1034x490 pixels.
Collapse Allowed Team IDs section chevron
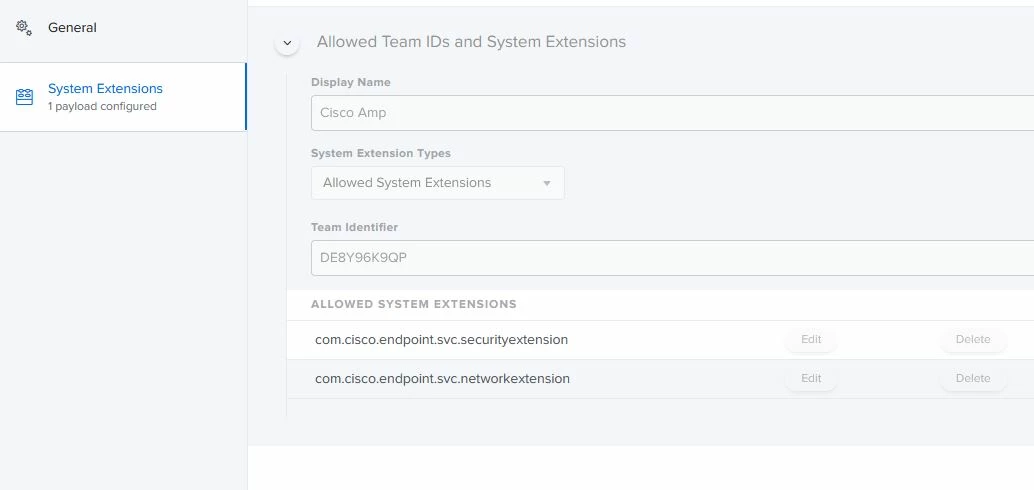point(287,42)
